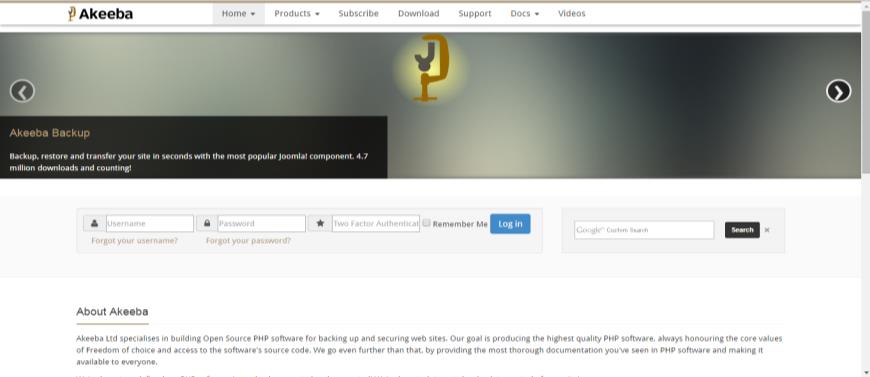This screenshot has width=870, height=377.
Task: Open the Download menu item
Action: 418,13
